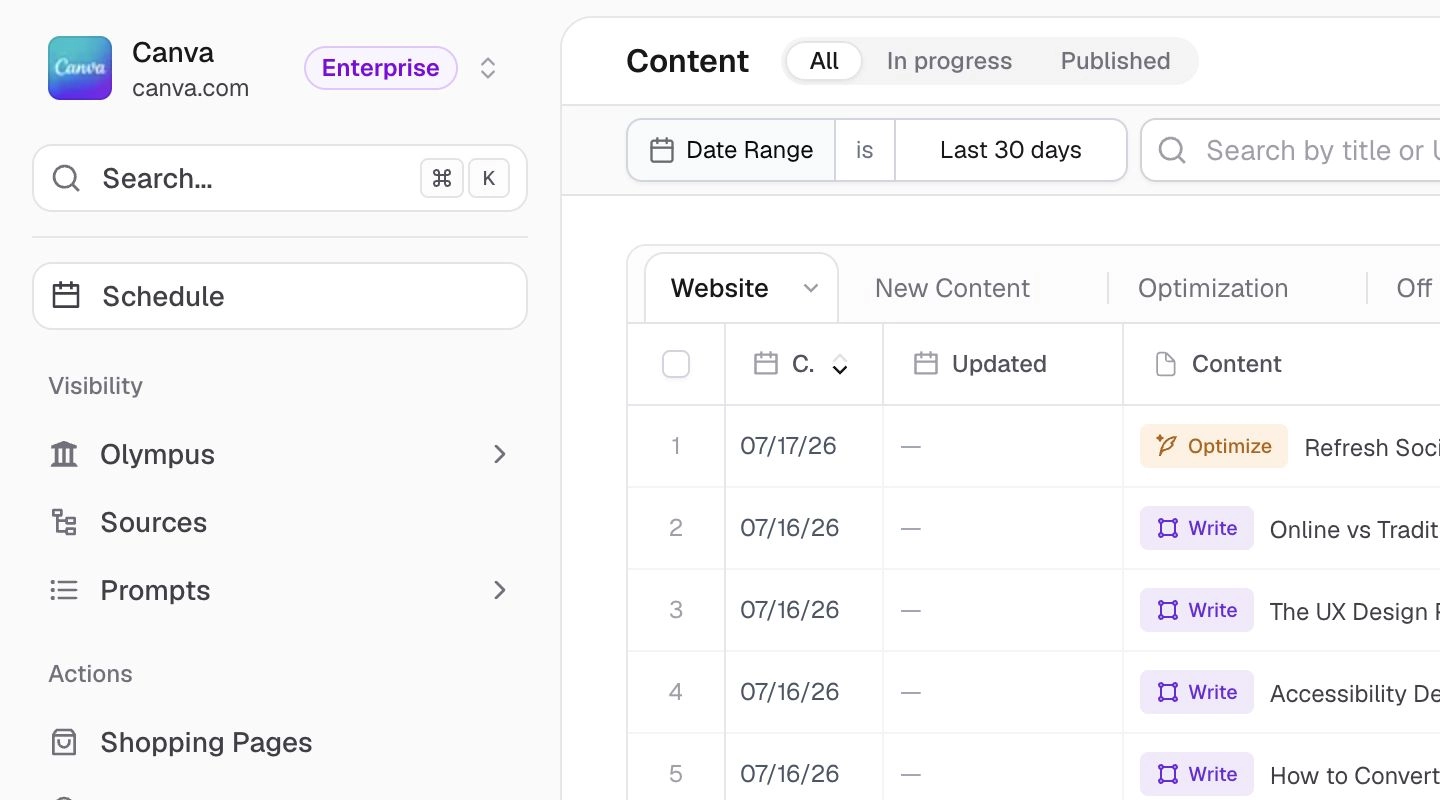Open Olympus in the sidebar

click(x=280, y=454)
